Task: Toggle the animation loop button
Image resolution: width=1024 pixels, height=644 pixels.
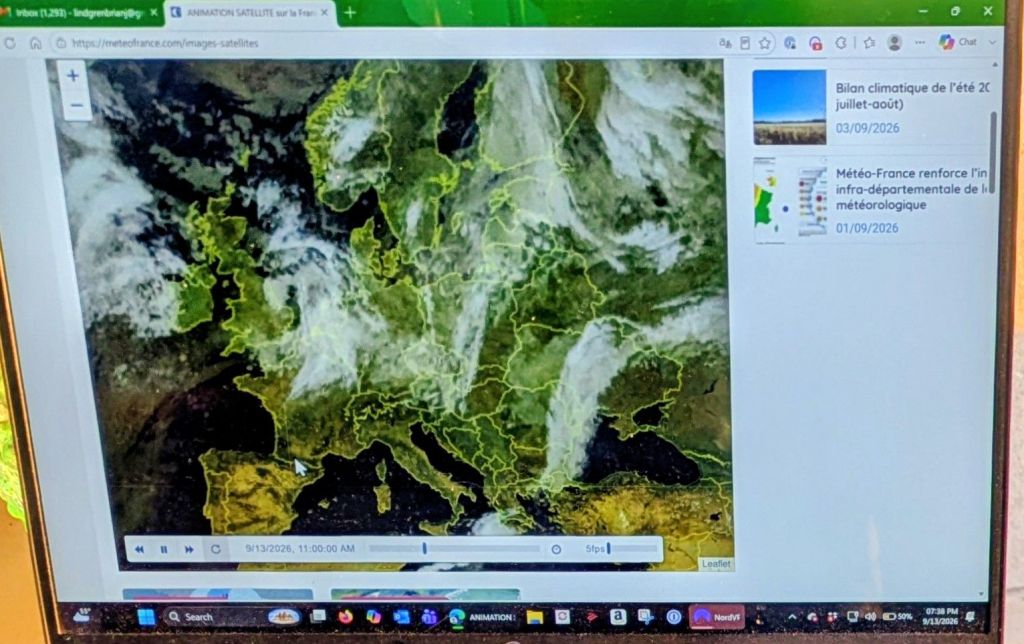Action: (216, 549)
